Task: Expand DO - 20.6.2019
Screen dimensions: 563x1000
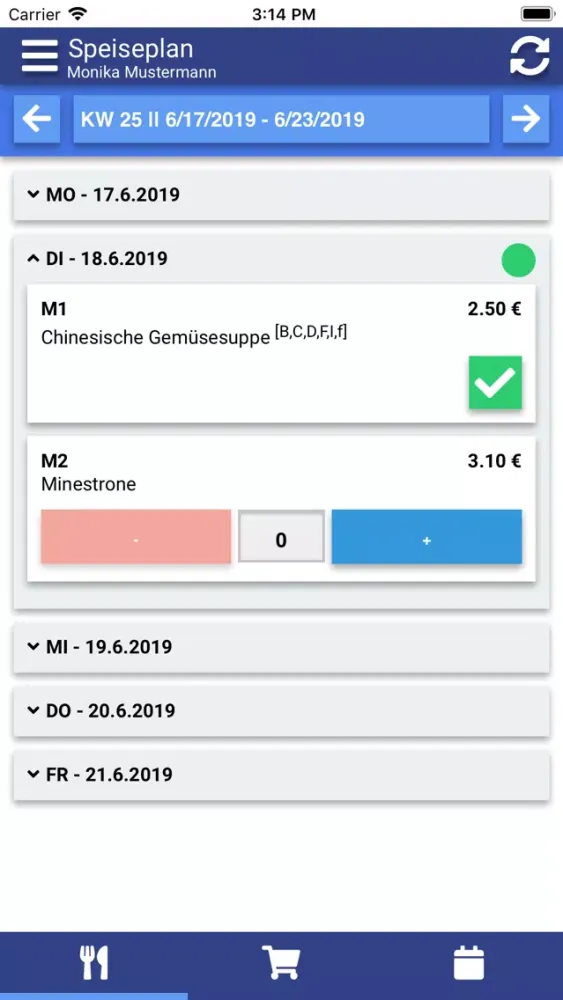Action: 281,711
